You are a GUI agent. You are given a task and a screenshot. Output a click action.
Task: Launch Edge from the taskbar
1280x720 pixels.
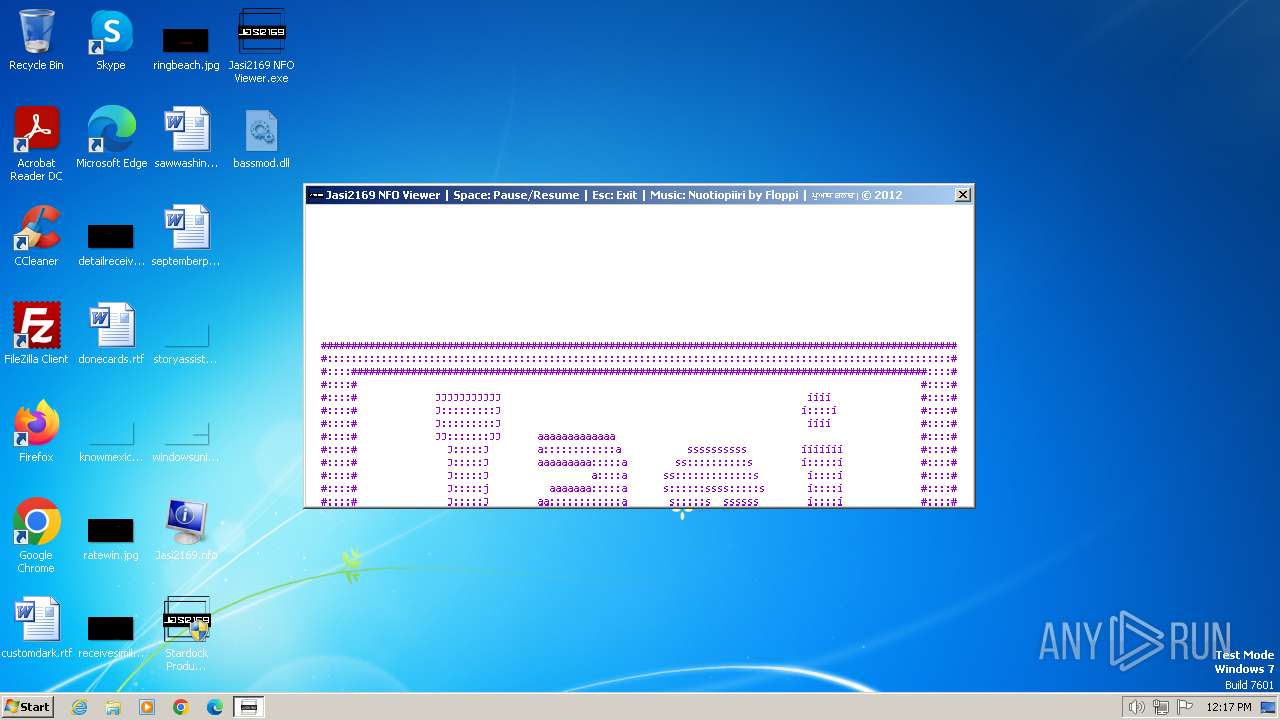click(215, 707)
